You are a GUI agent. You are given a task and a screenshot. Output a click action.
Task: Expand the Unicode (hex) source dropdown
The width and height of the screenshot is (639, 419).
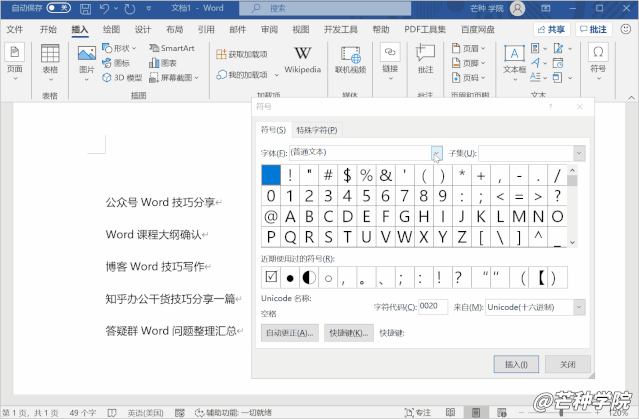579,306
